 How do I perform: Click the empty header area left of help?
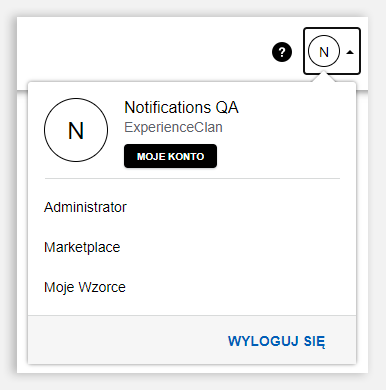tap(143, 52)
